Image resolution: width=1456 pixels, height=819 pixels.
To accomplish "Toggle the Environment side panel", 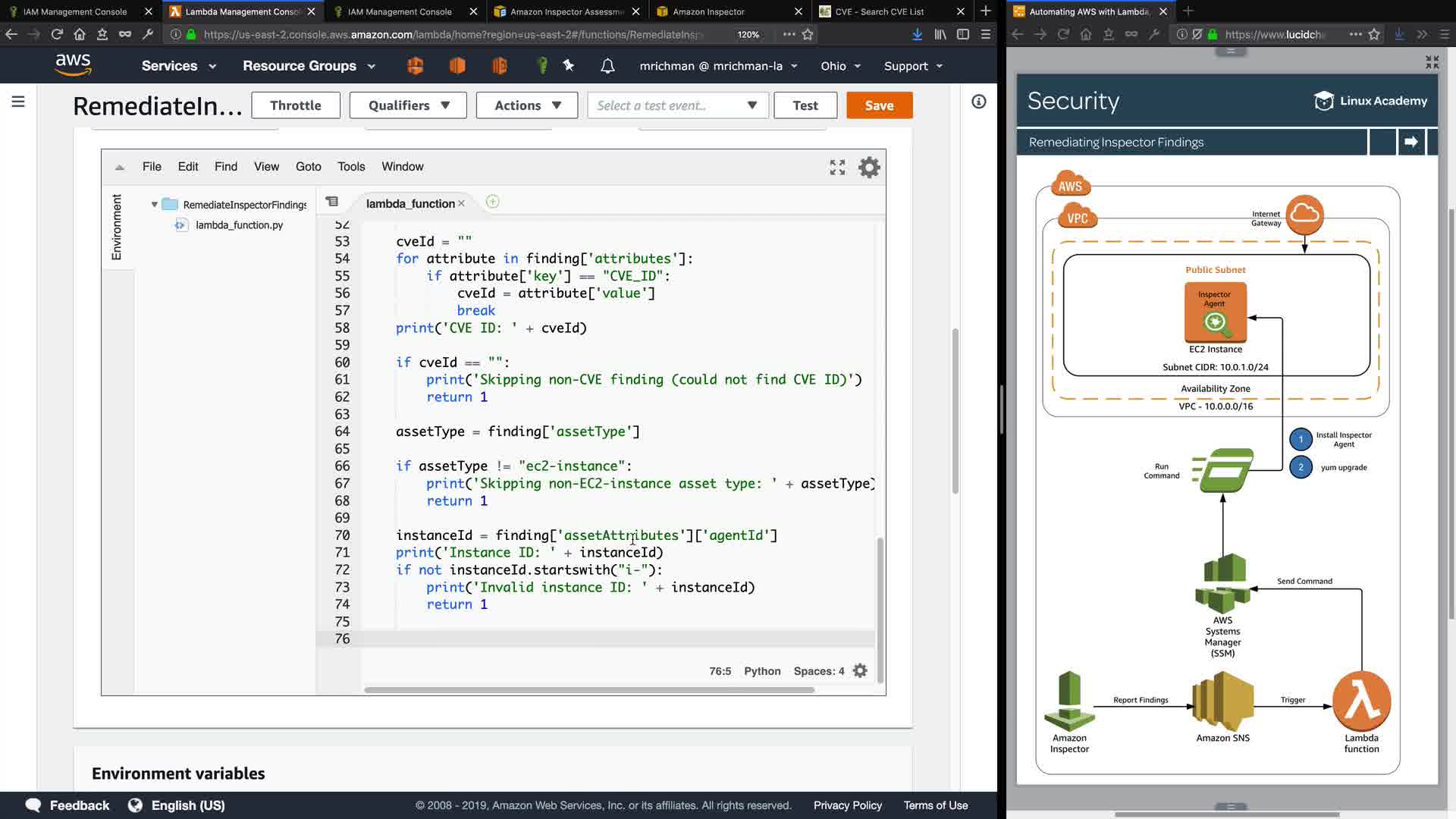I will (117, 227).
